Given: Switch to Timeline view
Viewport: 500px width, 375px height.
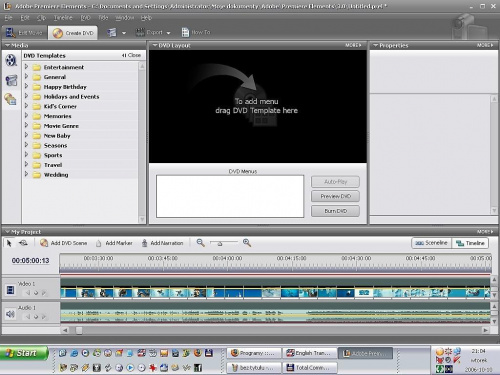Looking at the screenshot, I should click(470, 243).
